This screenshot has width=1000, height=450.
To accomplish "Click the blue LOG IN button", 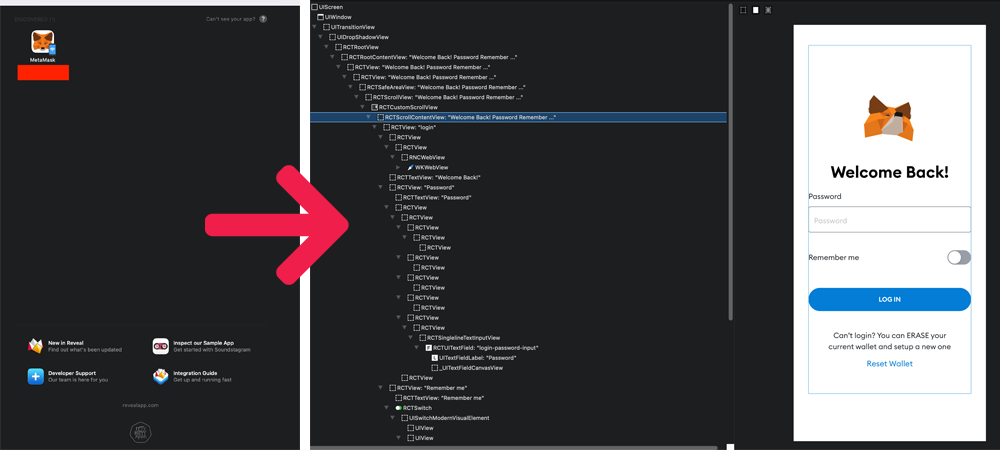I will (890, 300).
